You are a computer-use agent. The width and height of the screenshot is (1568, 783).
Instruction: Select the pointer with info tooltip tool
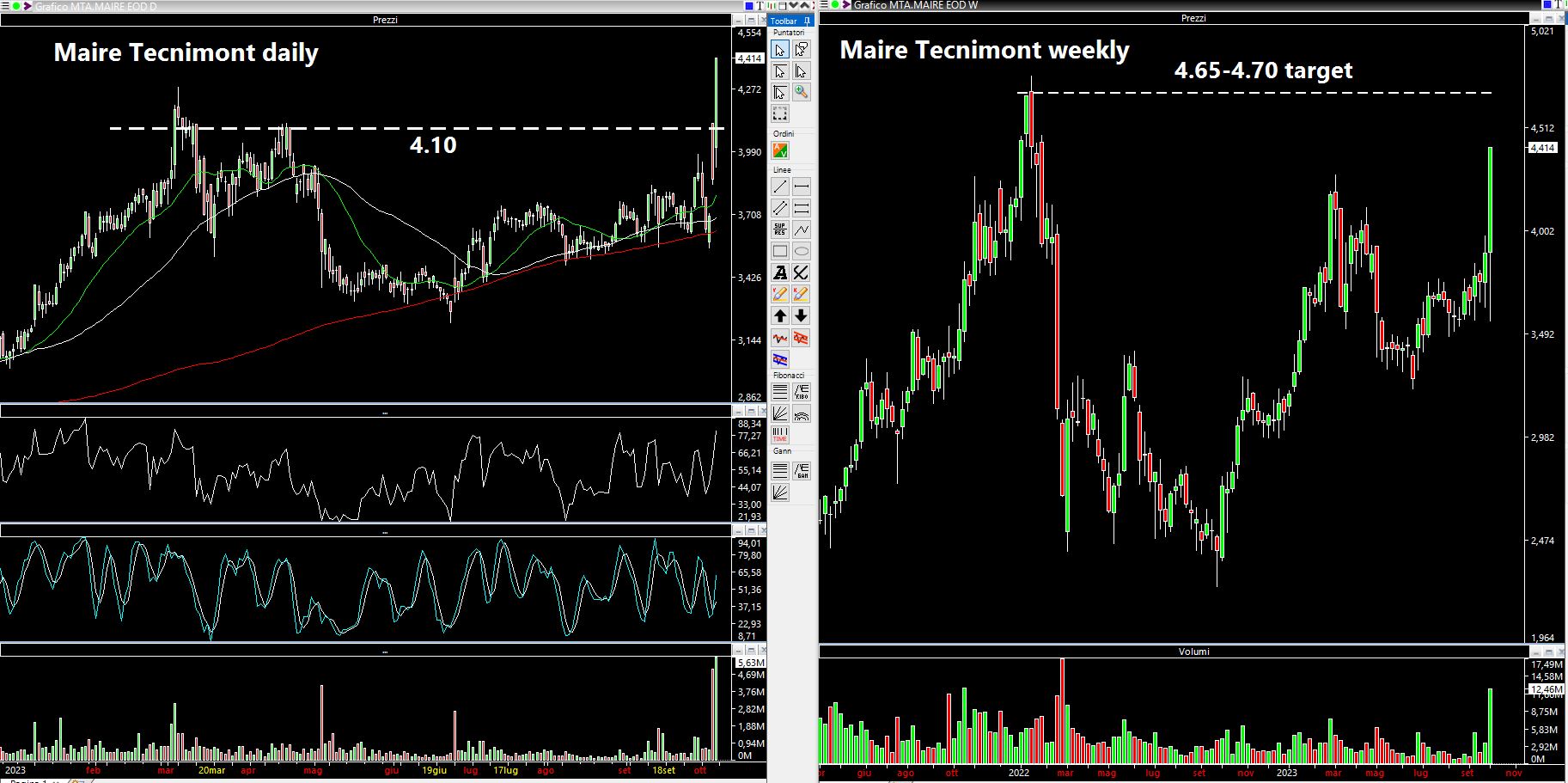pyautogui.click(x=802, y=49)
